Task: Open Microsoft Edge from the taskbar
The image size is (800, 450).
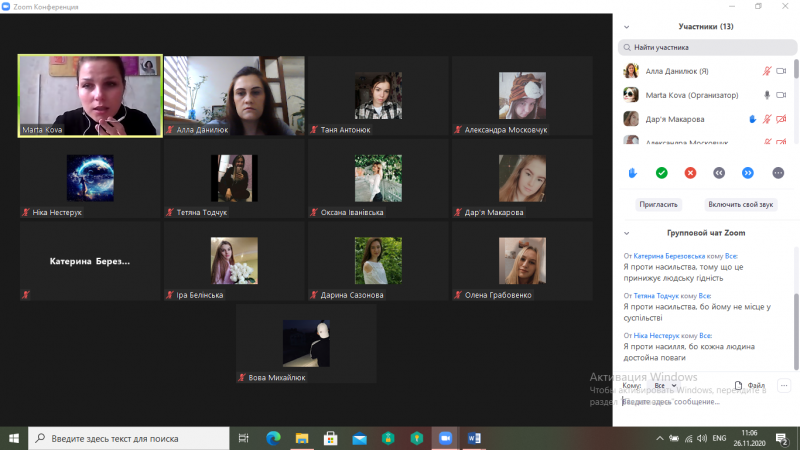Action: point(273,438)
